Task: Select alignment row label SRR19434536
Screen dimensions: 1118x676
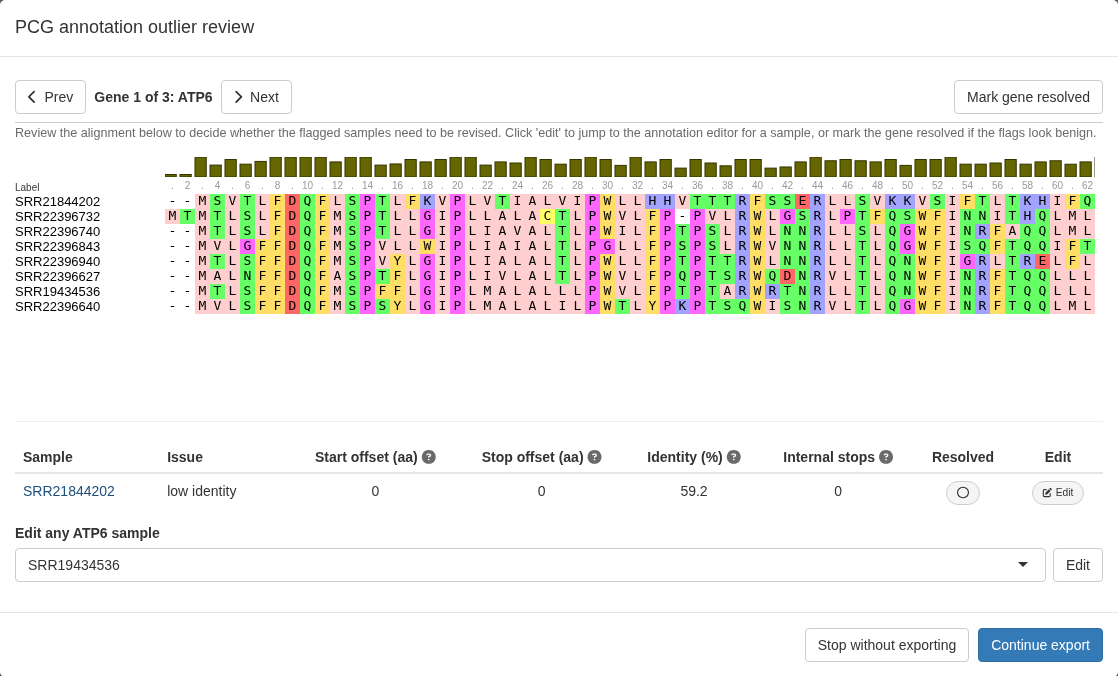Action: 58,292
